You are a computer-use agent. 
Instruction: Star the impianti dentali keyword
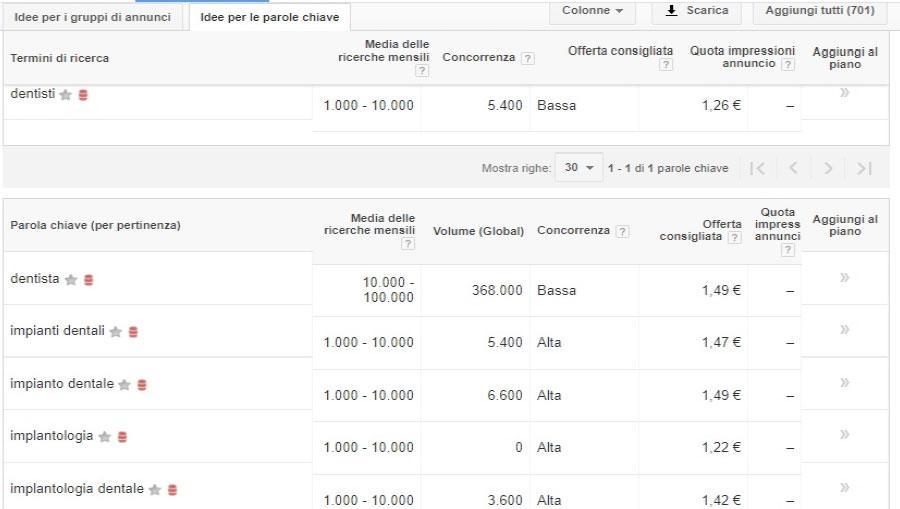point(115,332)
